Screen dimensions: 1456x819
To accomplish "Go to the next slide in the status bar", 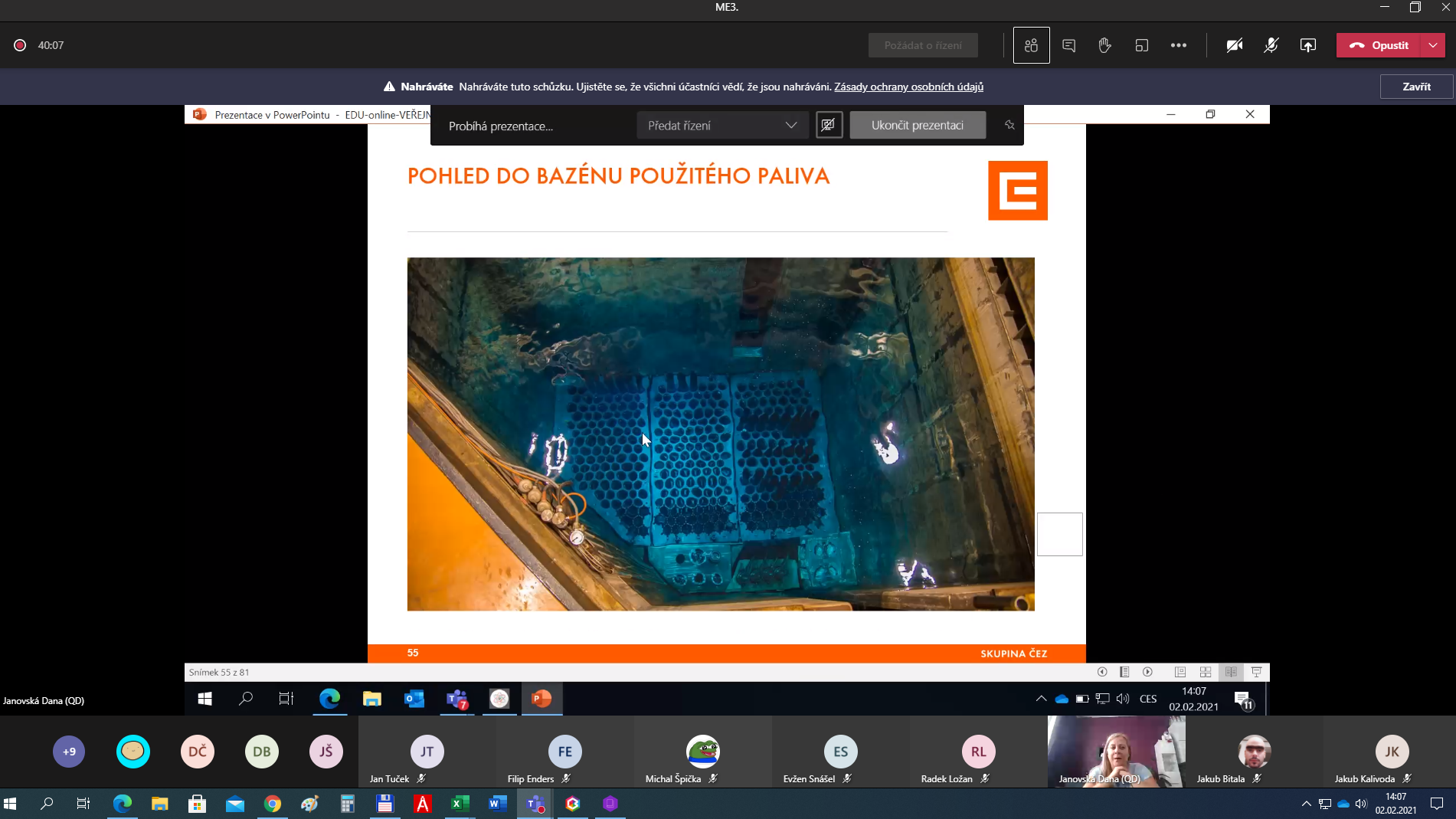I will pos(1147,672).
